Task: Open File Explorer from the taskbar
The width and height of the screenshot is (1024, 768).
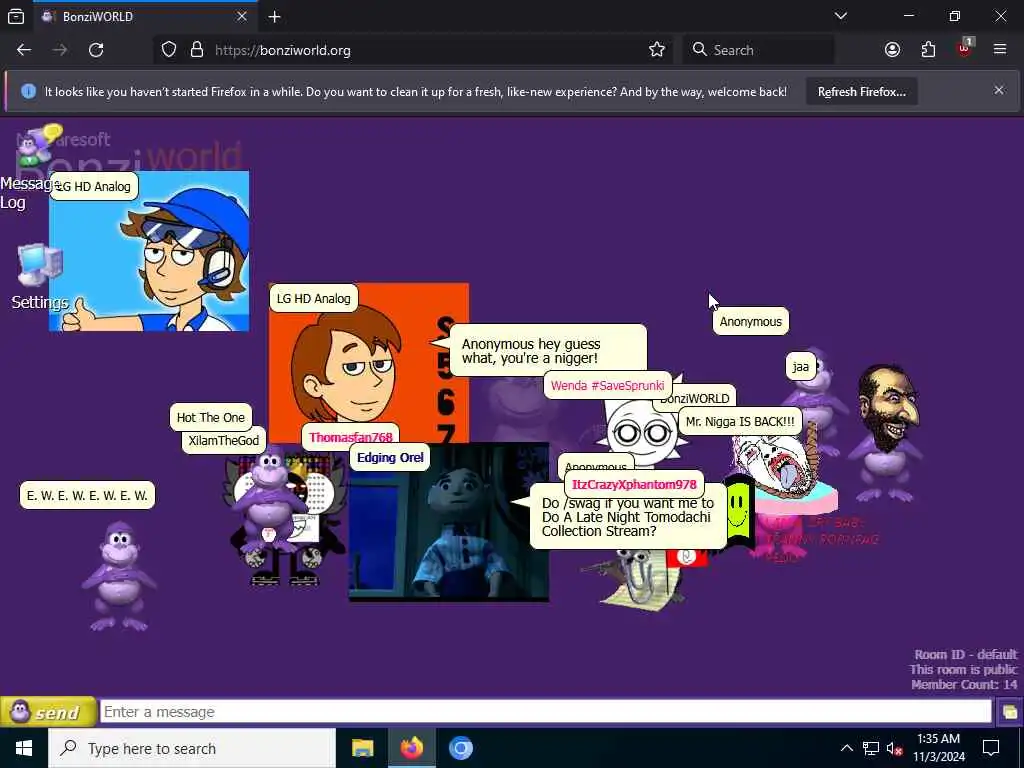Action: [x=362, y=748]
